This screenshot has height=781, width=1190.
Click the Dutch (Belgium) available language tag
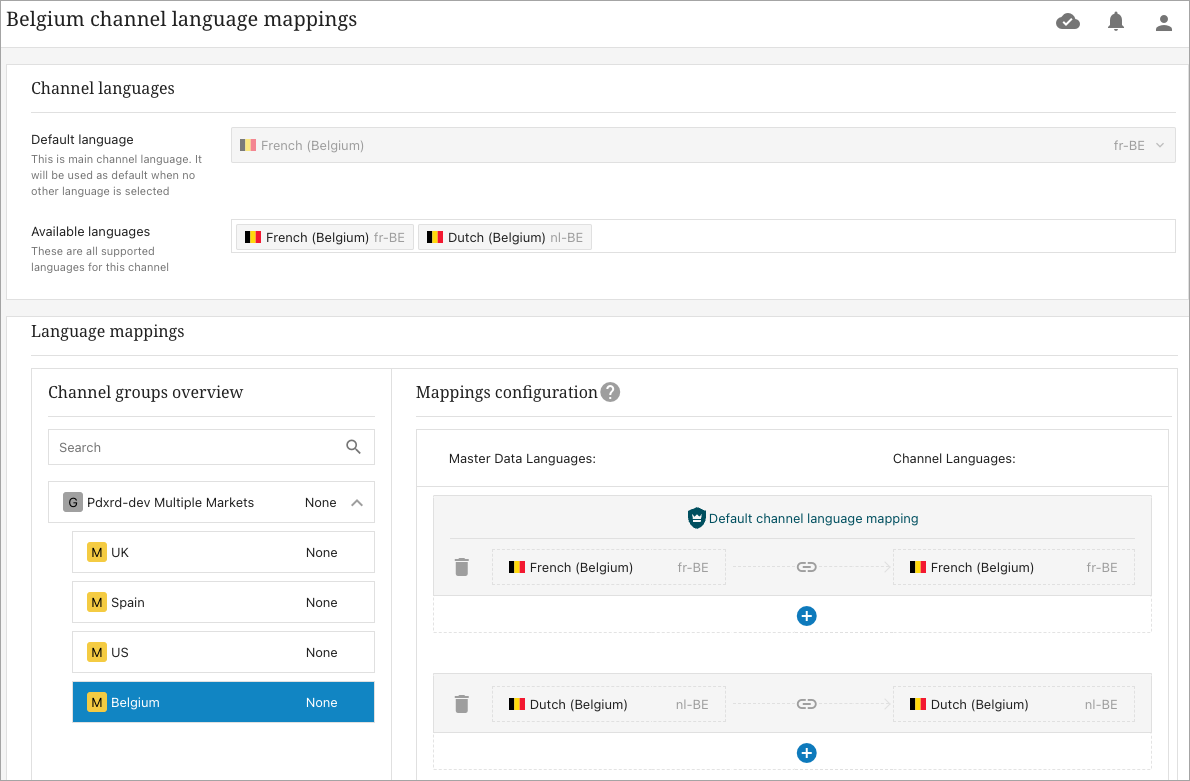[505, 238]
